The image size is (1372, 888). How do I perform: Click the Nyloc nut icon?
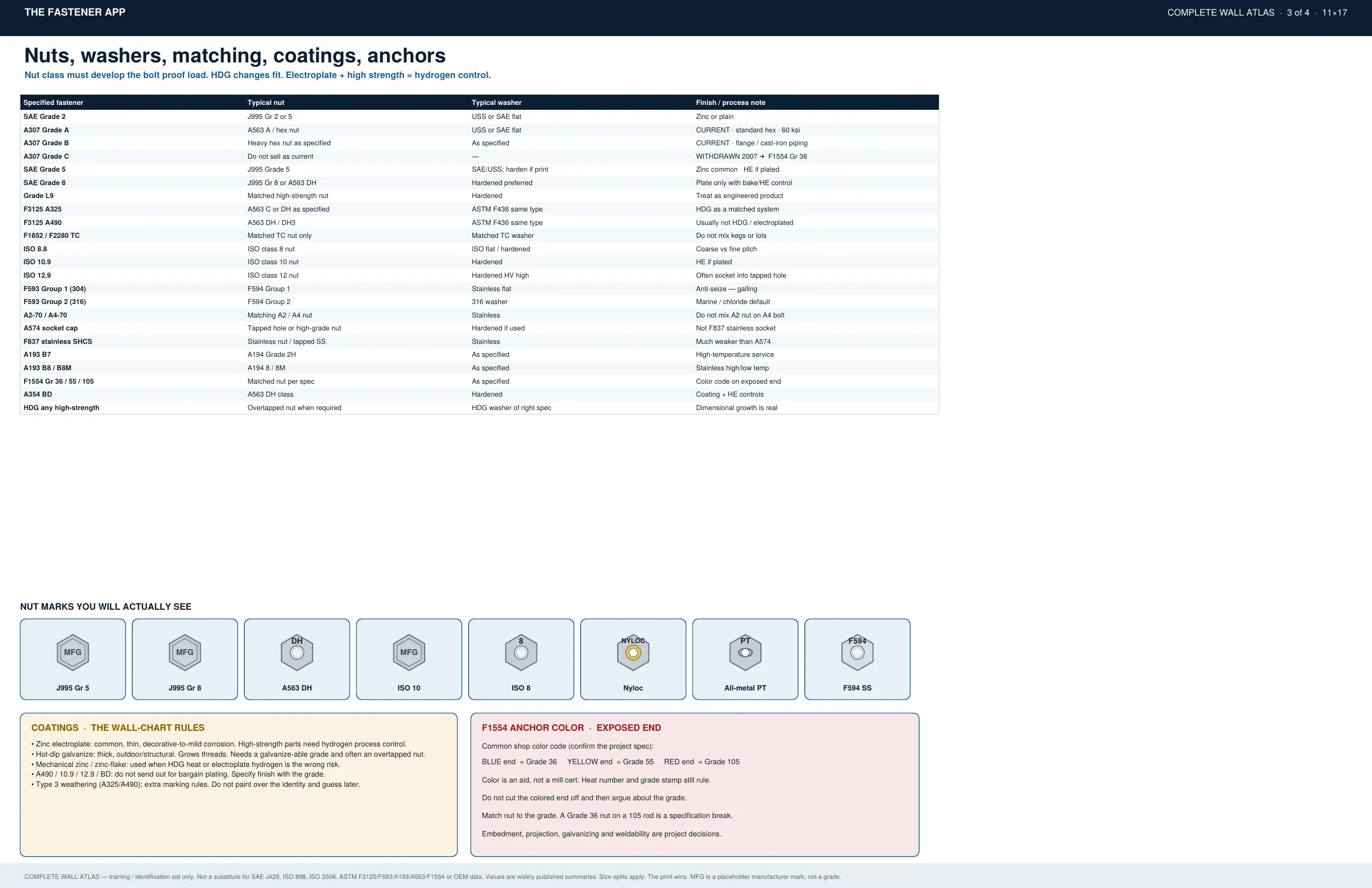[633, 652]
